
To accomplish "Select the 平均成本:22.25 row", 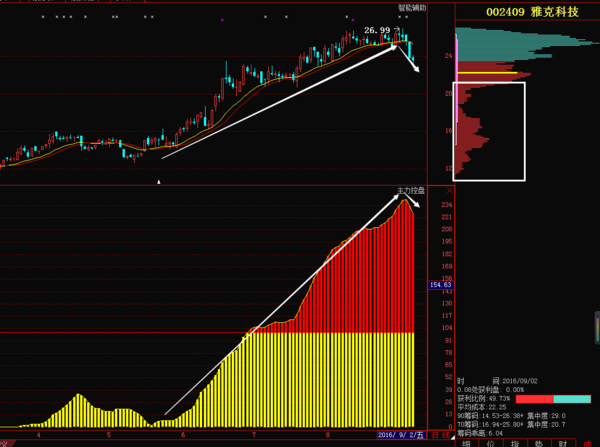I will 481,407.
